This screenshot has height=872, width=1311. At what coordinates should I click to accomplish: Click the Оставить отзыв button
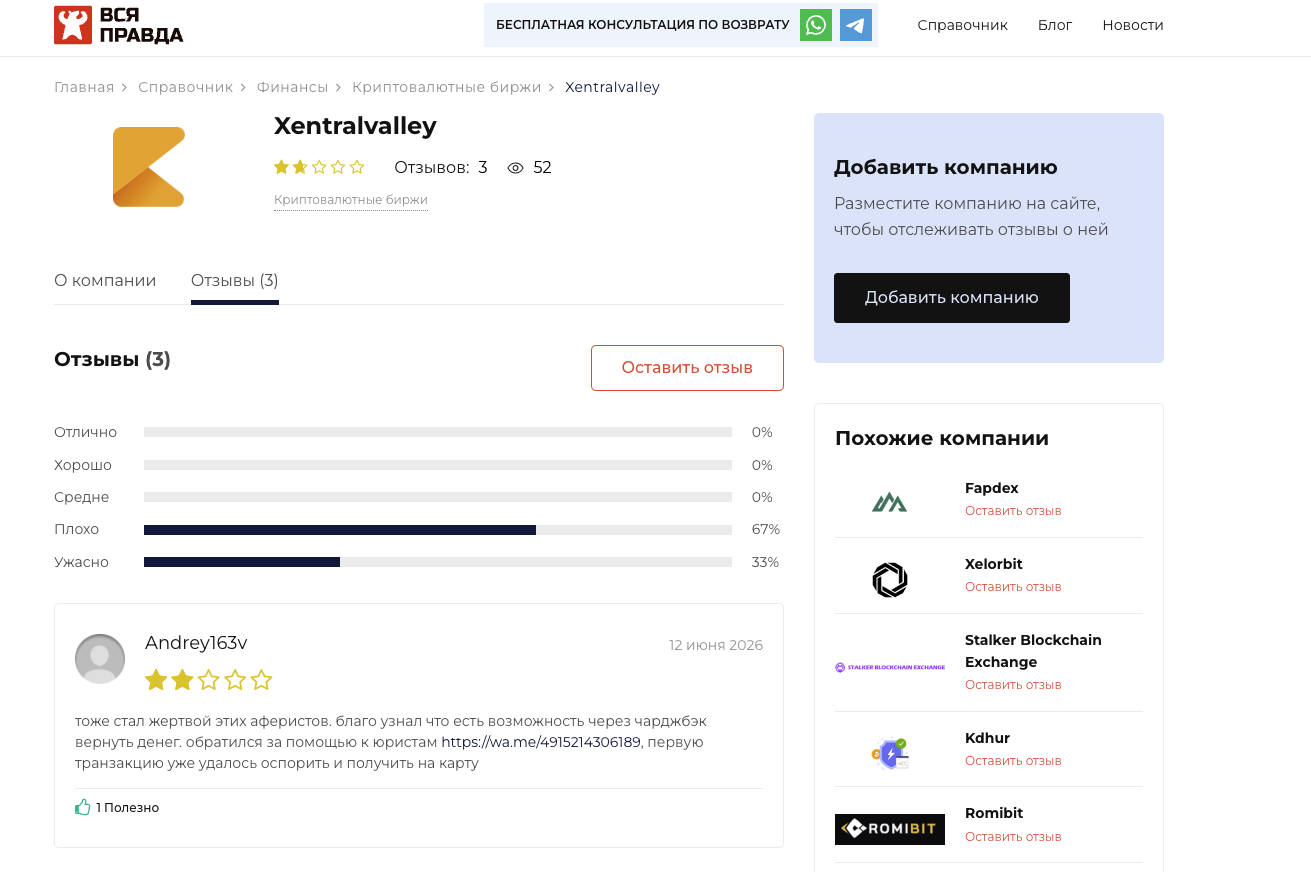point(687,368)
